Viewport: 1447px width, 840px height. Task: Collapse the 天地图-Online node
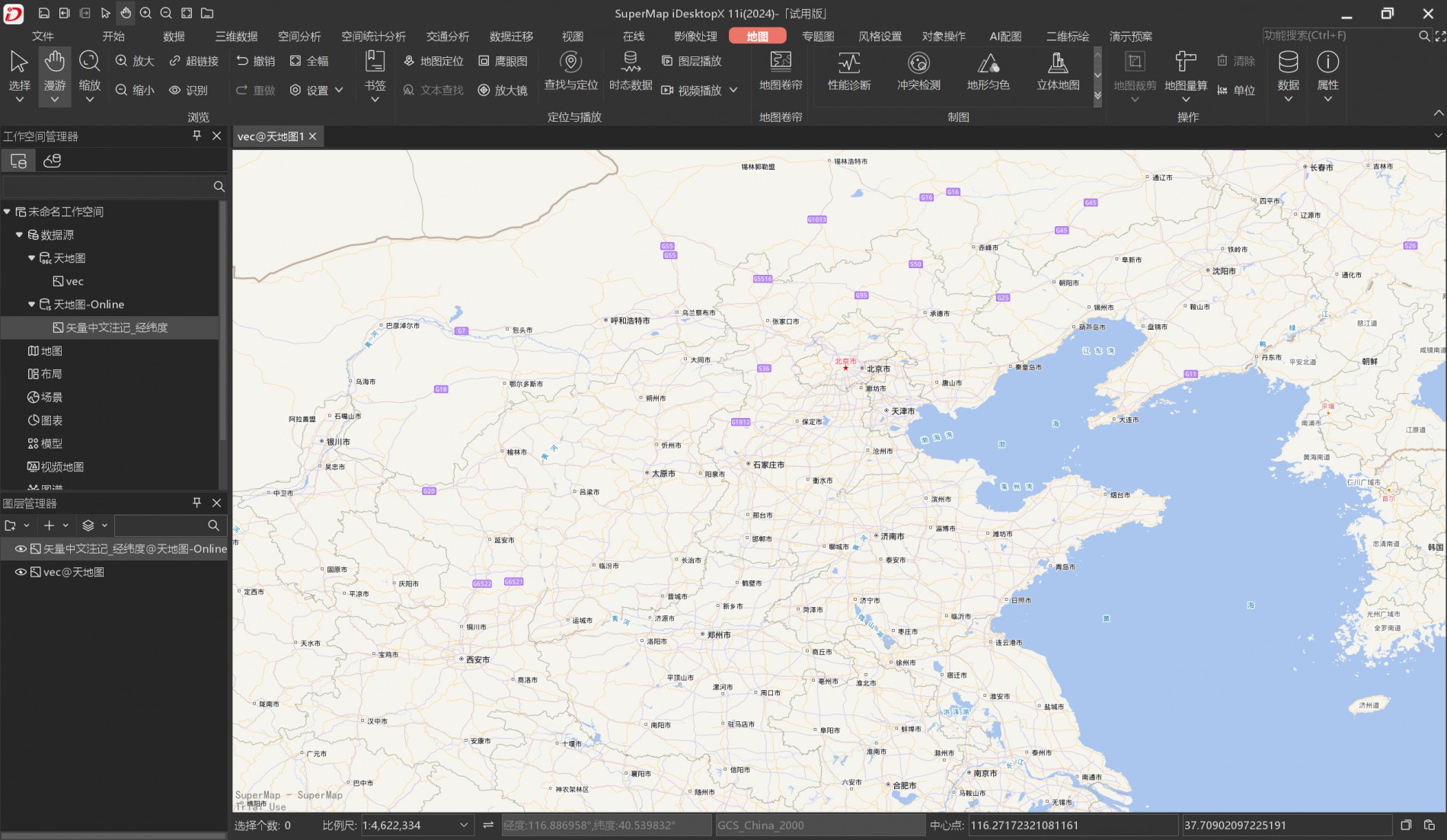click(x=31, y=304)
